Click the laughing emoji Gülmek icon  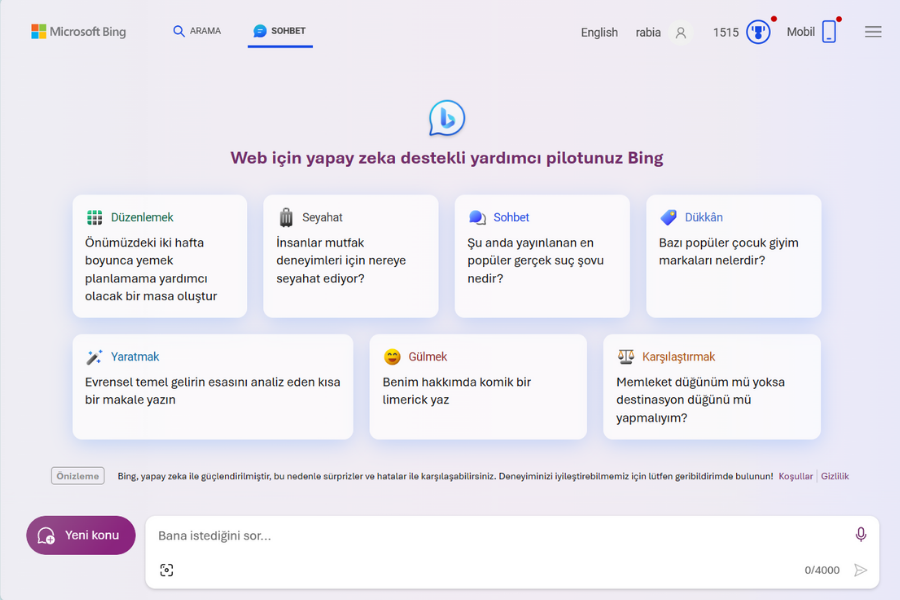392,357
